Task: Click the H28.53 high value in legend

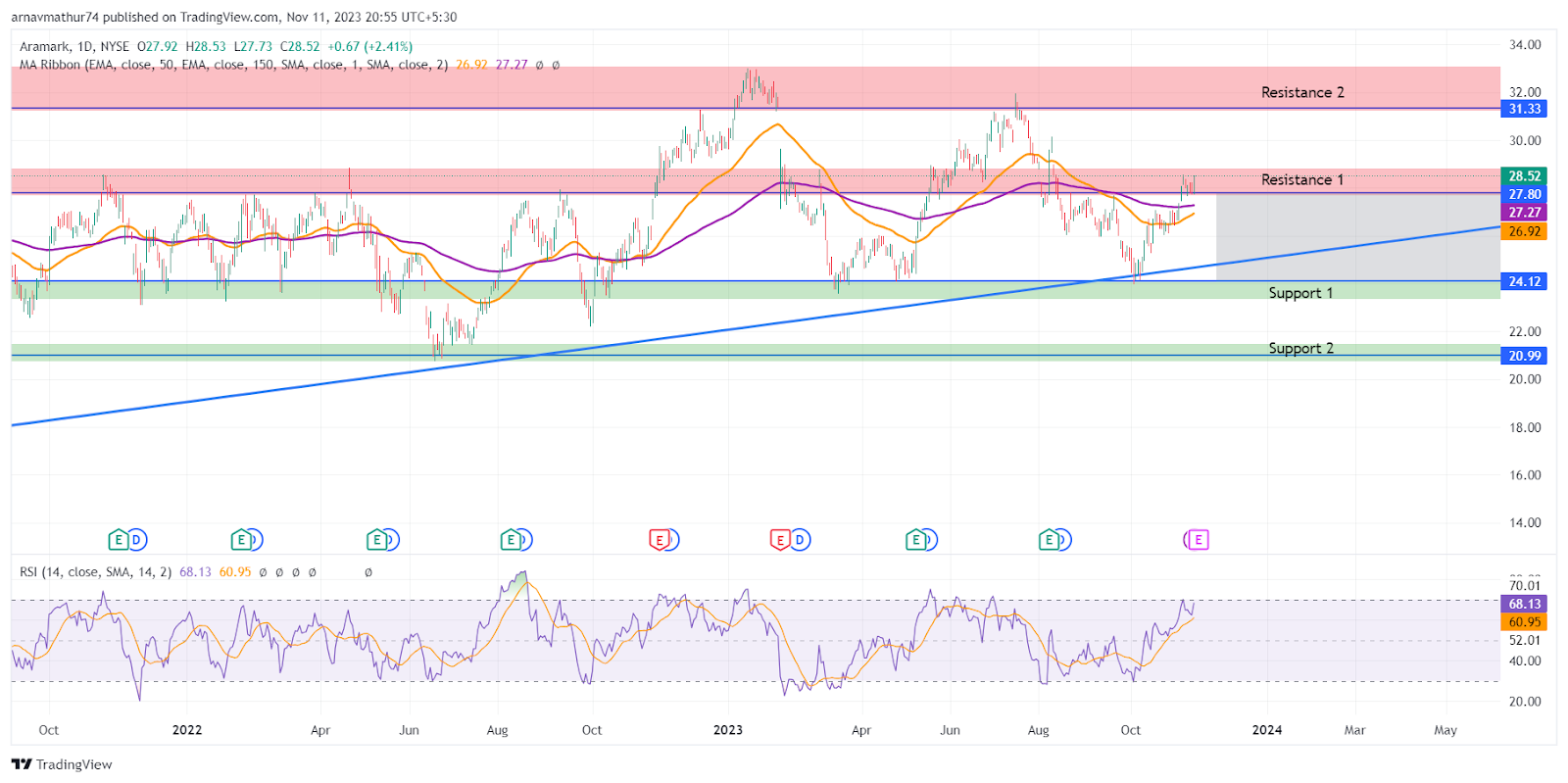Action: [206, 46]
